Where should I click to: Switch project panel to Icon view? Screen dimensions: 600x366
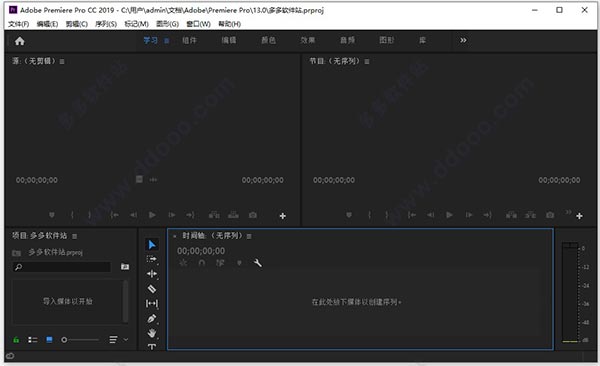pyautogui.click(x=49, y=340)
